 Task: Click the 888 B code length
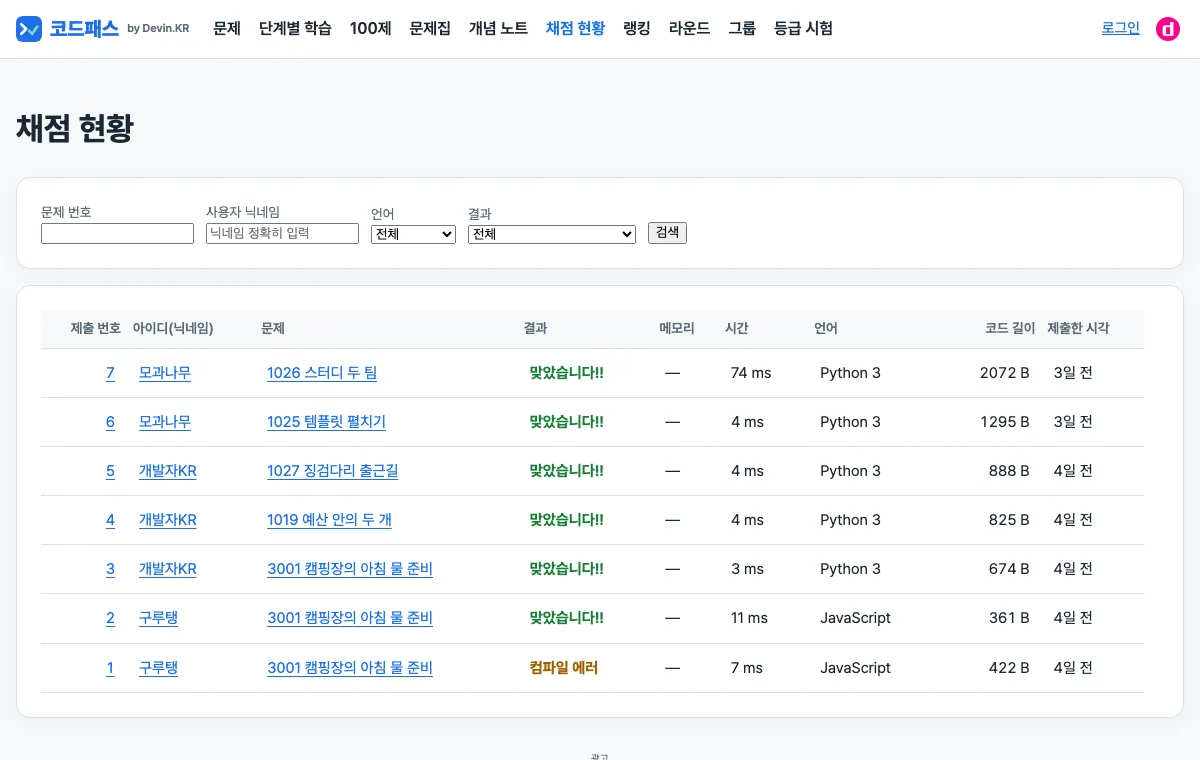click(x=1009, y=471)
